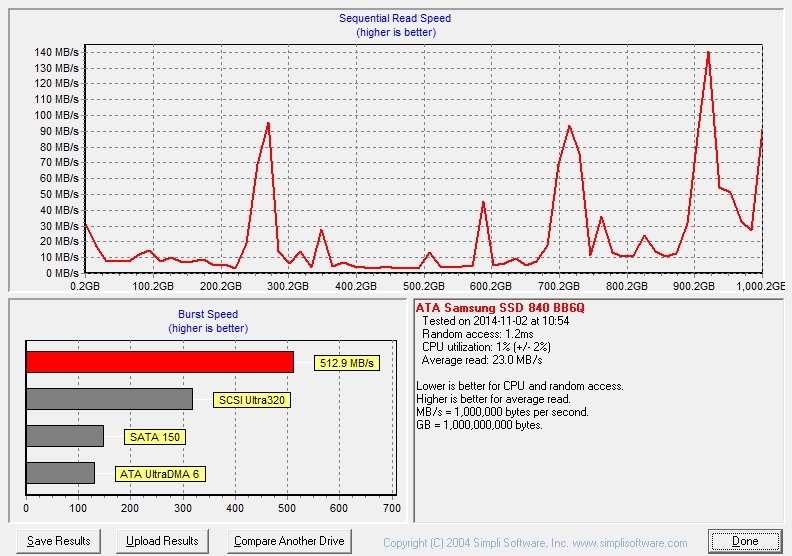Click the Average read: 23.0 MB/s line

[482, 360]
